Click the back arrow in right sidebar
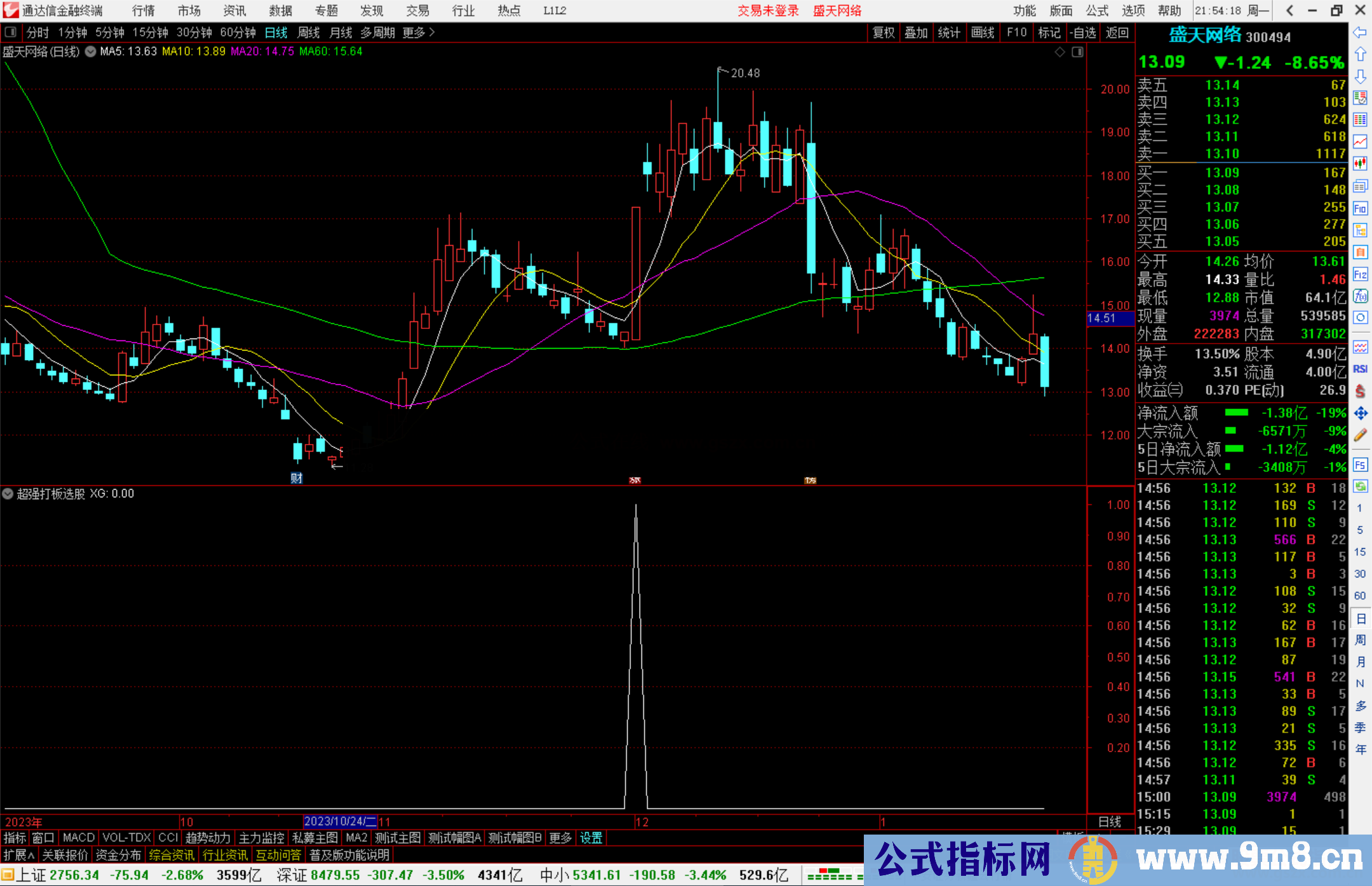The image size is (1372, 886). coord(1360,32)
